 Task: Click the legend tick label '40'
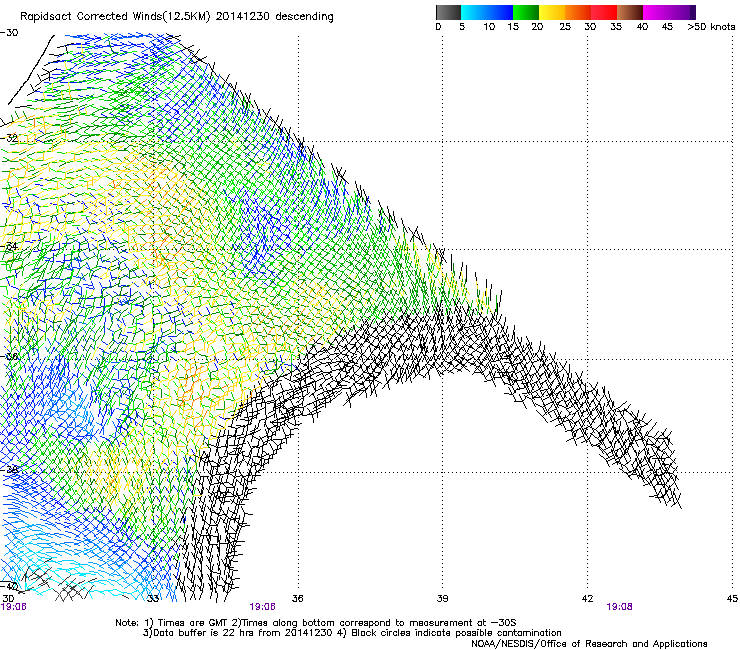[x=642, y=27]
